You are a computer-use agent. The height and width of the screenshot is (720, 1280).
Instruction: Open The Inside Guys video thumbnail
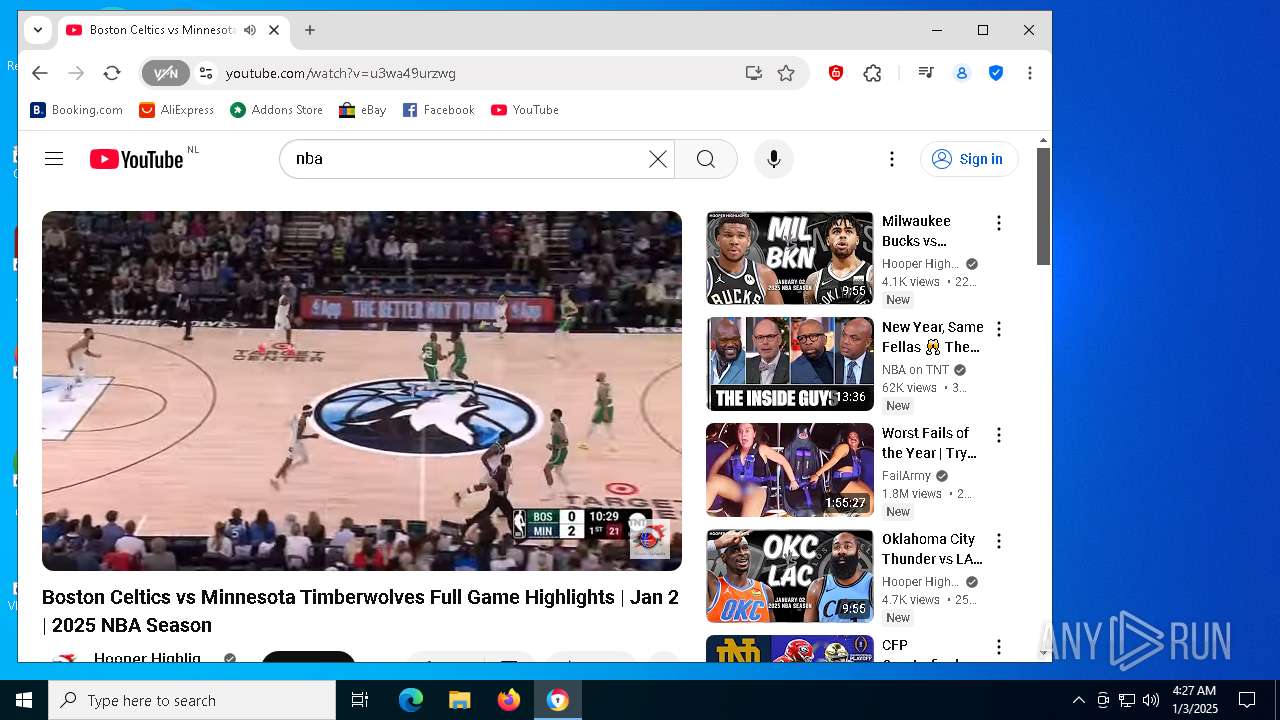point(790,364)
